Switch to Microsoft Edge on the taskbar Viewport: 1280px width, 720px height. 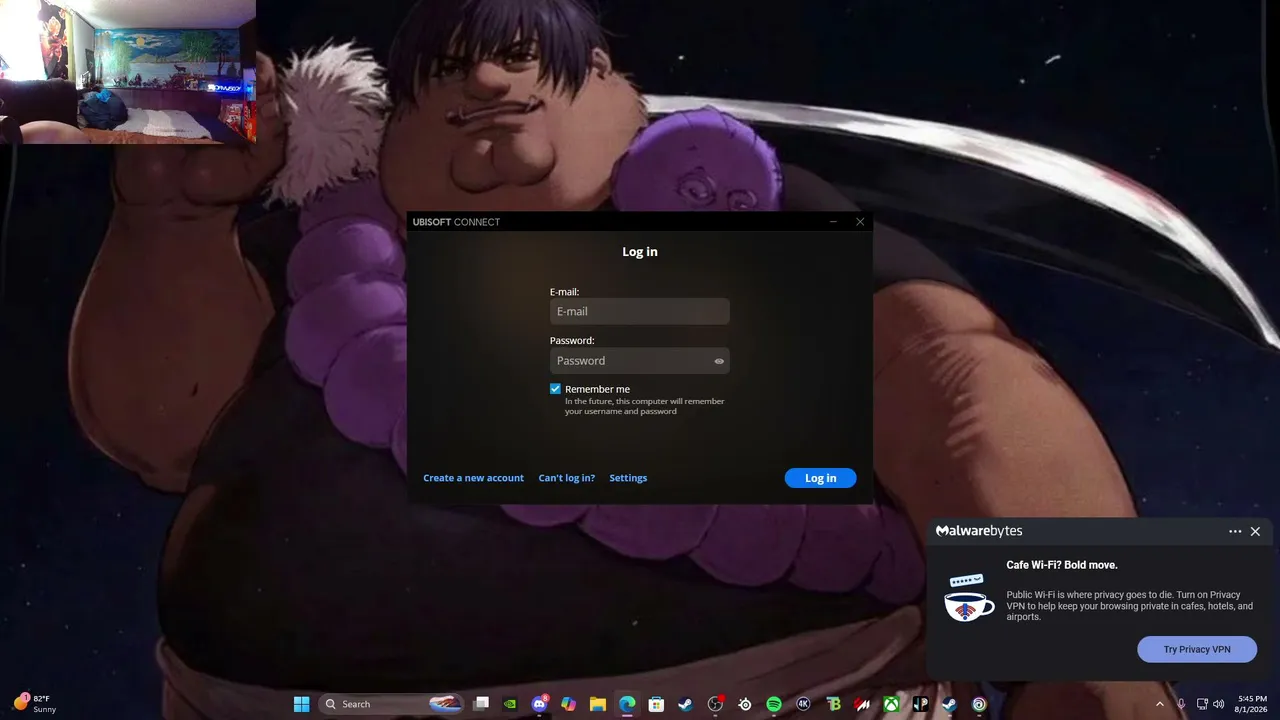point(627,704)
